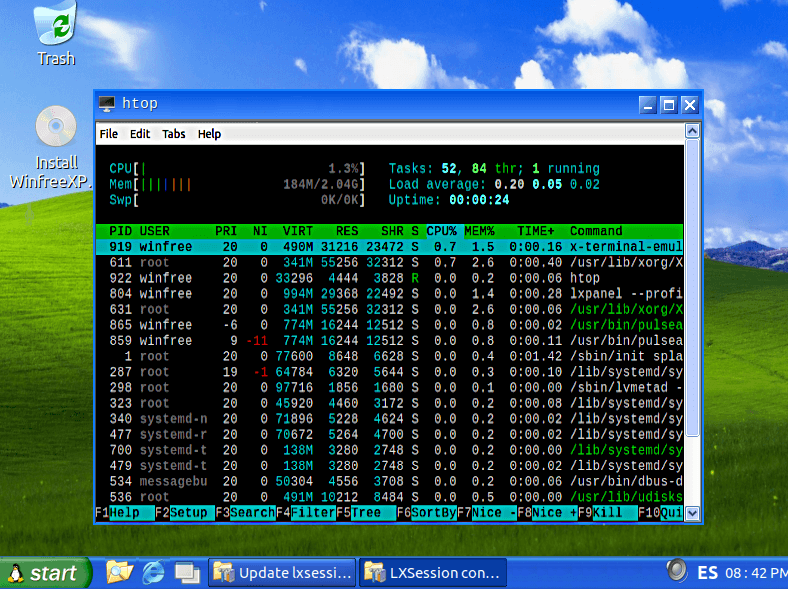Click the terminal vertical scrollbar track
Viewport: 788px width, 589px height.
point(692,472)
